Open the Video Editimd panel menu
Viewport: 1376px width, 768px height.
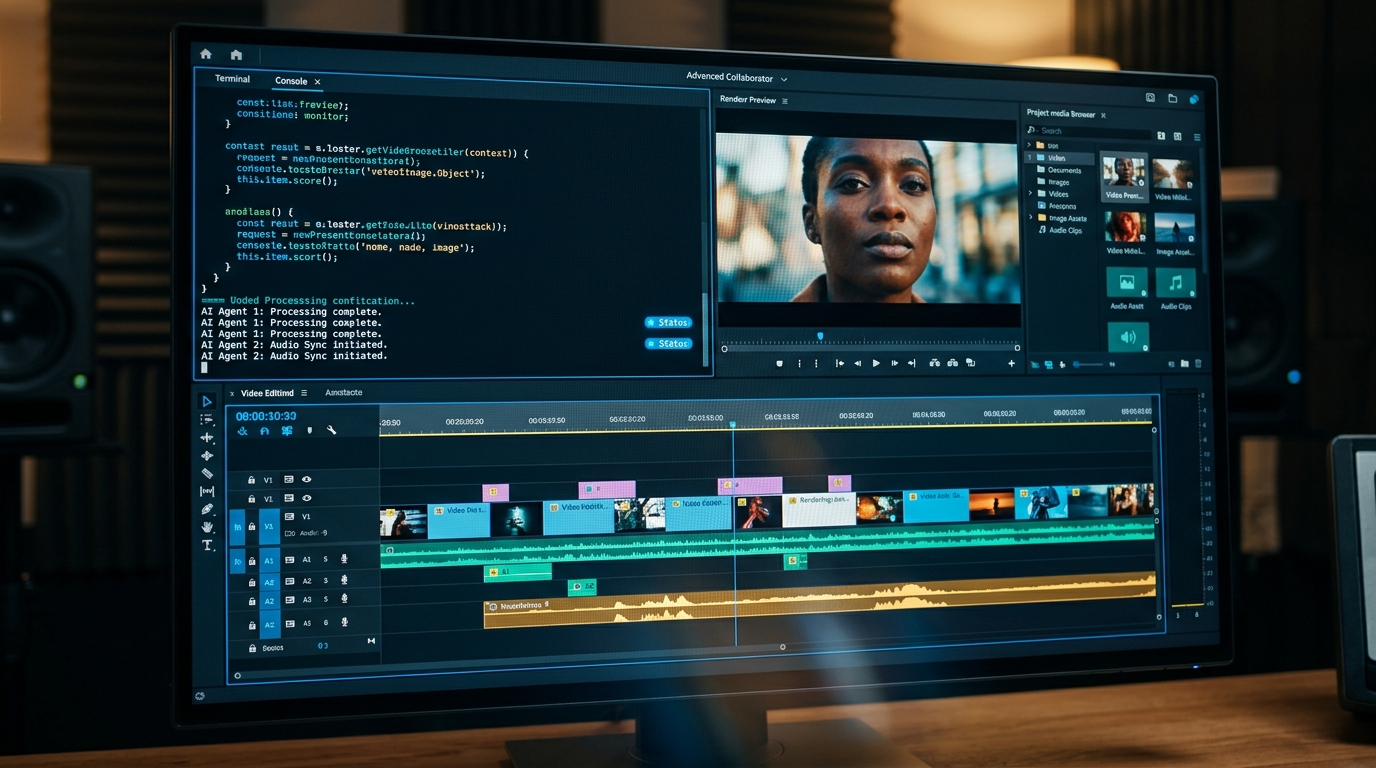(304, 393)
